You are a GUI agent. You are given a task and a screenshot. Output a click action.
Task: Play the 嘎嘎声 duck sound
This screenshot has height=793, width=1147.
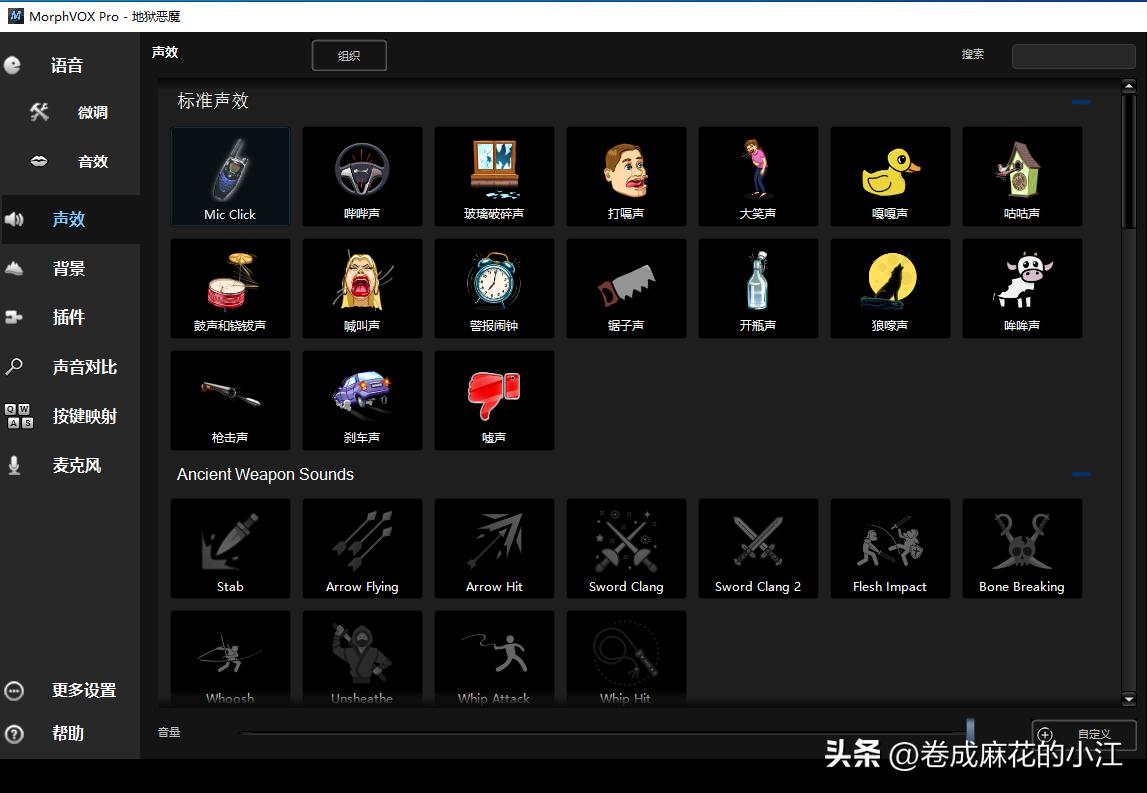(890, 176)
